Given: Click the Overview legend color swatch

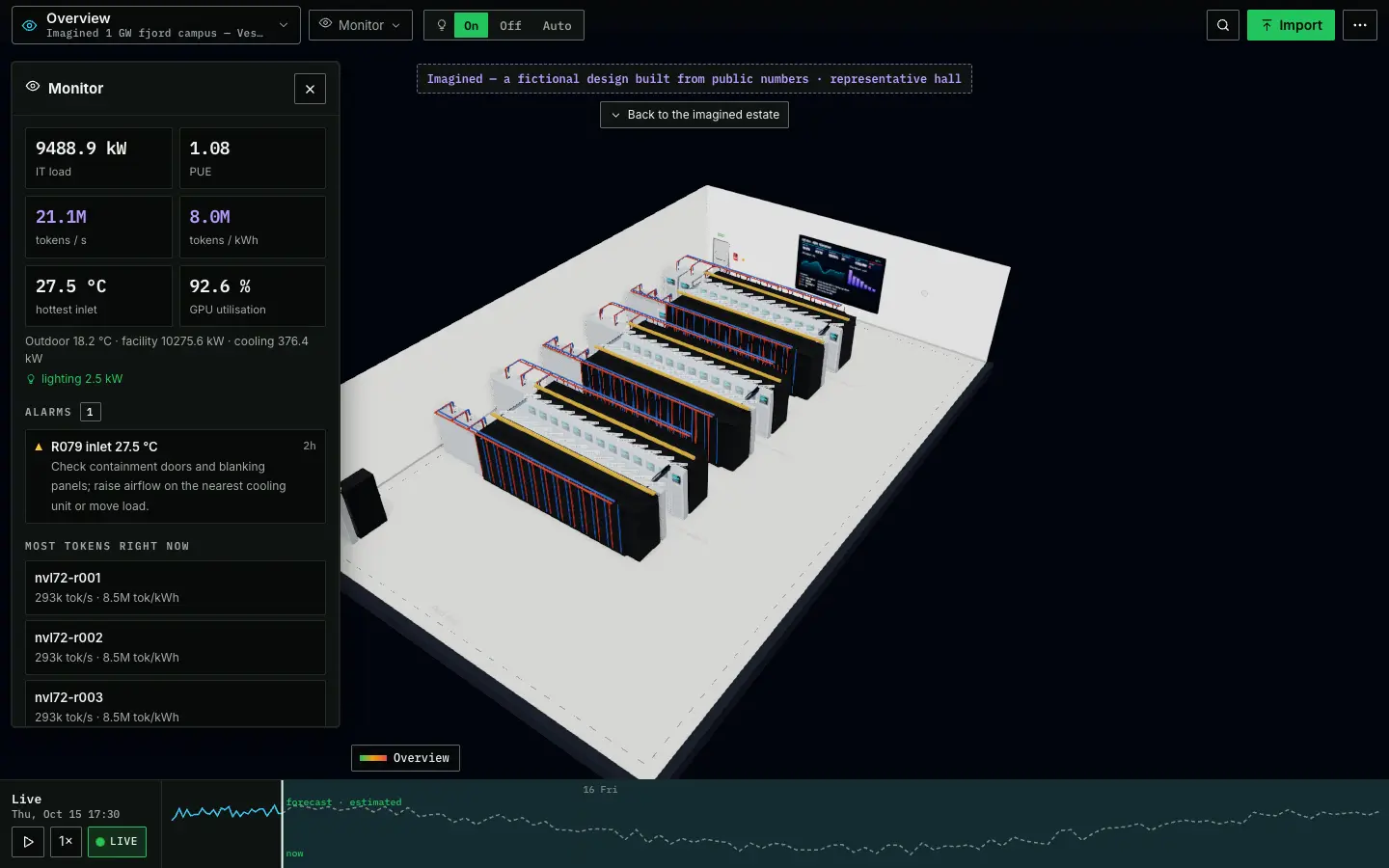Looking at the screenshot, I should 373,758.
